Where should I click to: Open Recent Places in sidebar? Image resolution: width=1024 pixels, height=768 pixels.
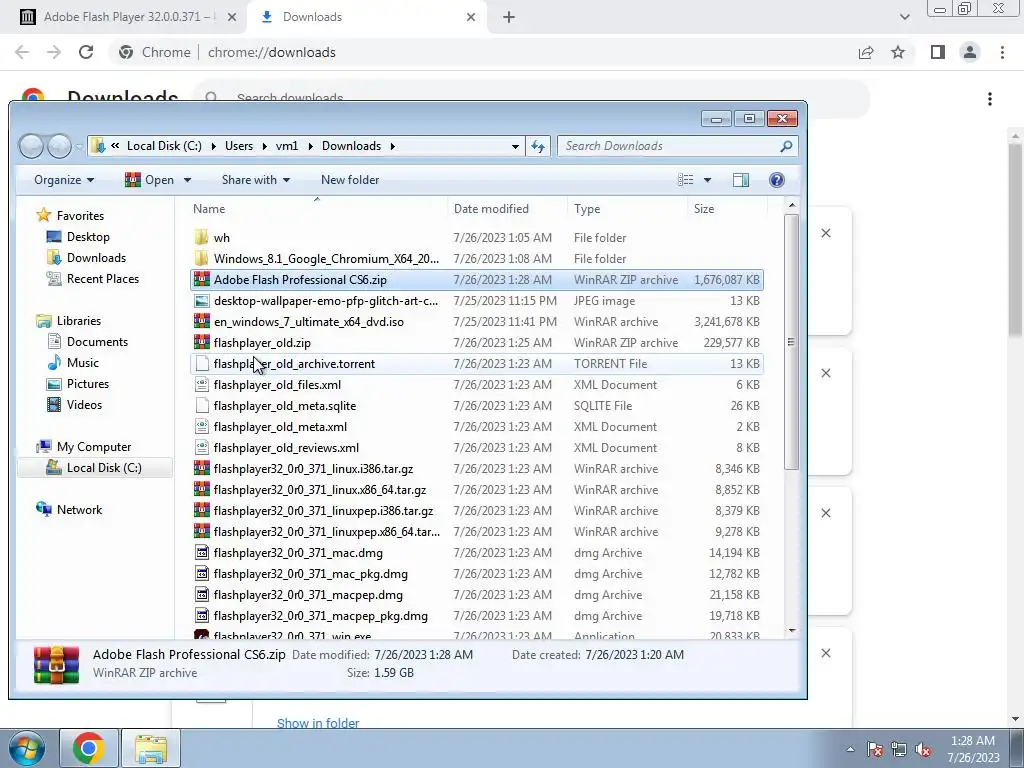(103, 279)
